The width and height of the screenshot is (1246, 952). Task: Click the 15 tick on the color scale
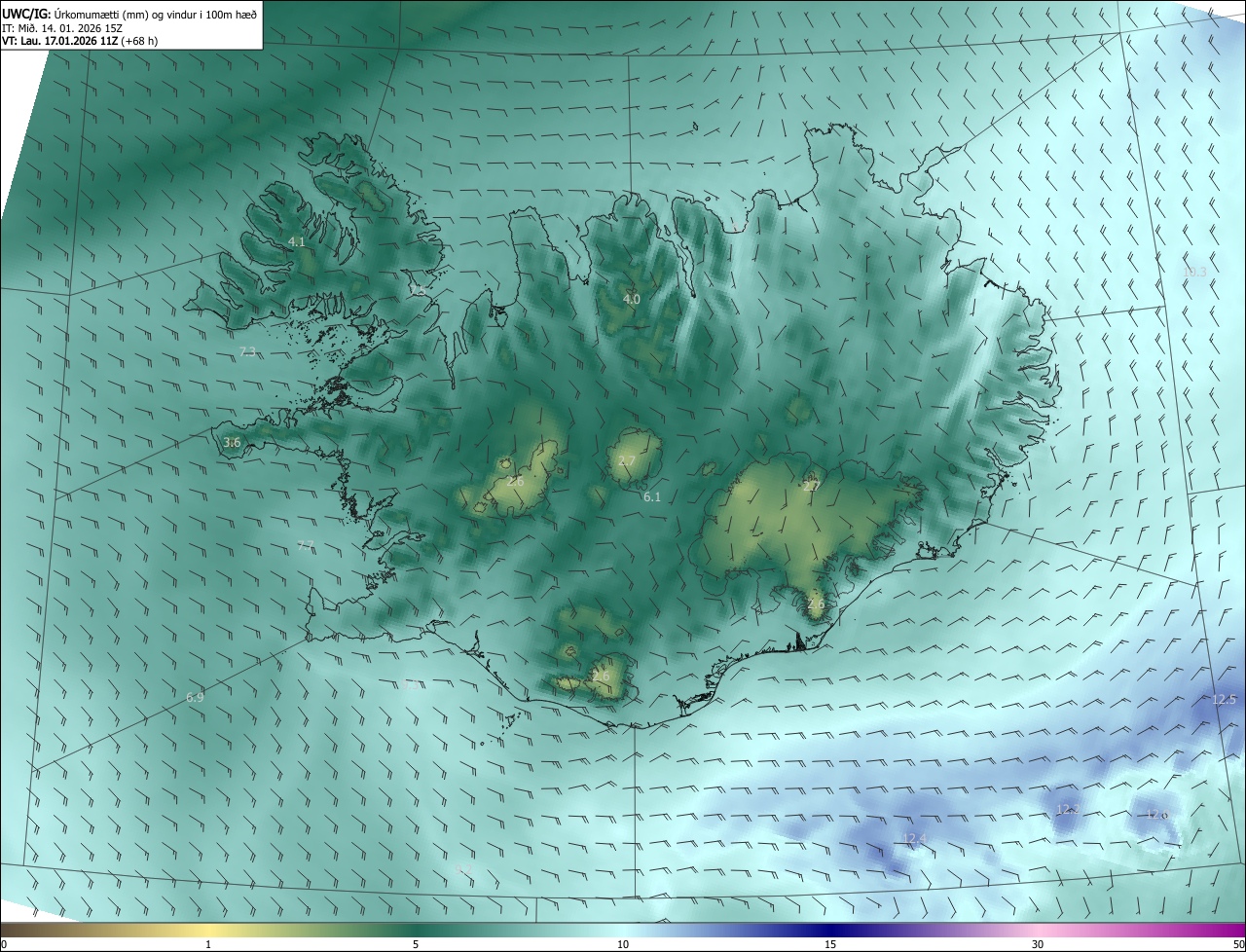(830, 945)
